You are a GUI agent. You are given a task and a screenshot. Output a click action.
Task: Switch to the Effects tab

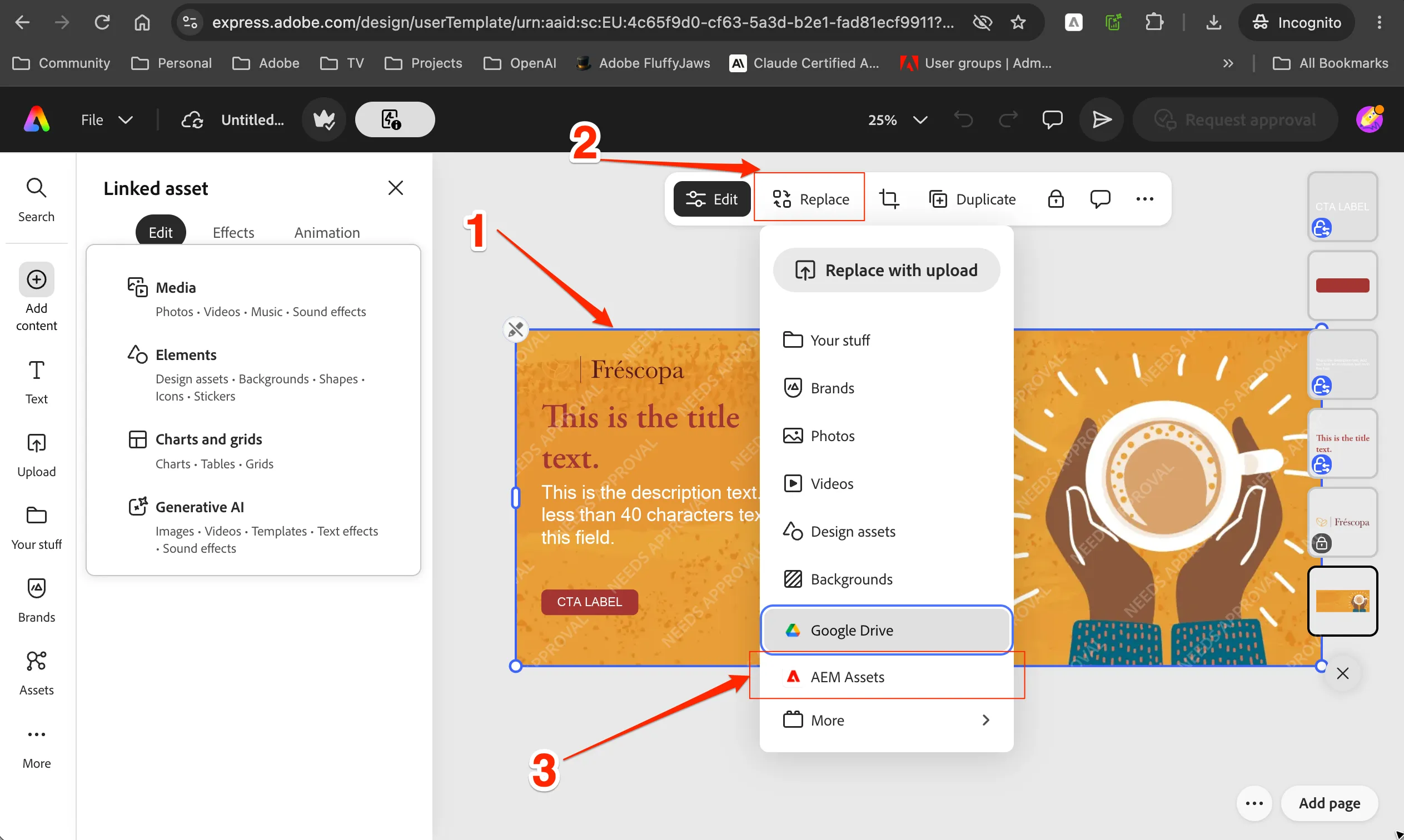[x=233, y=232]
